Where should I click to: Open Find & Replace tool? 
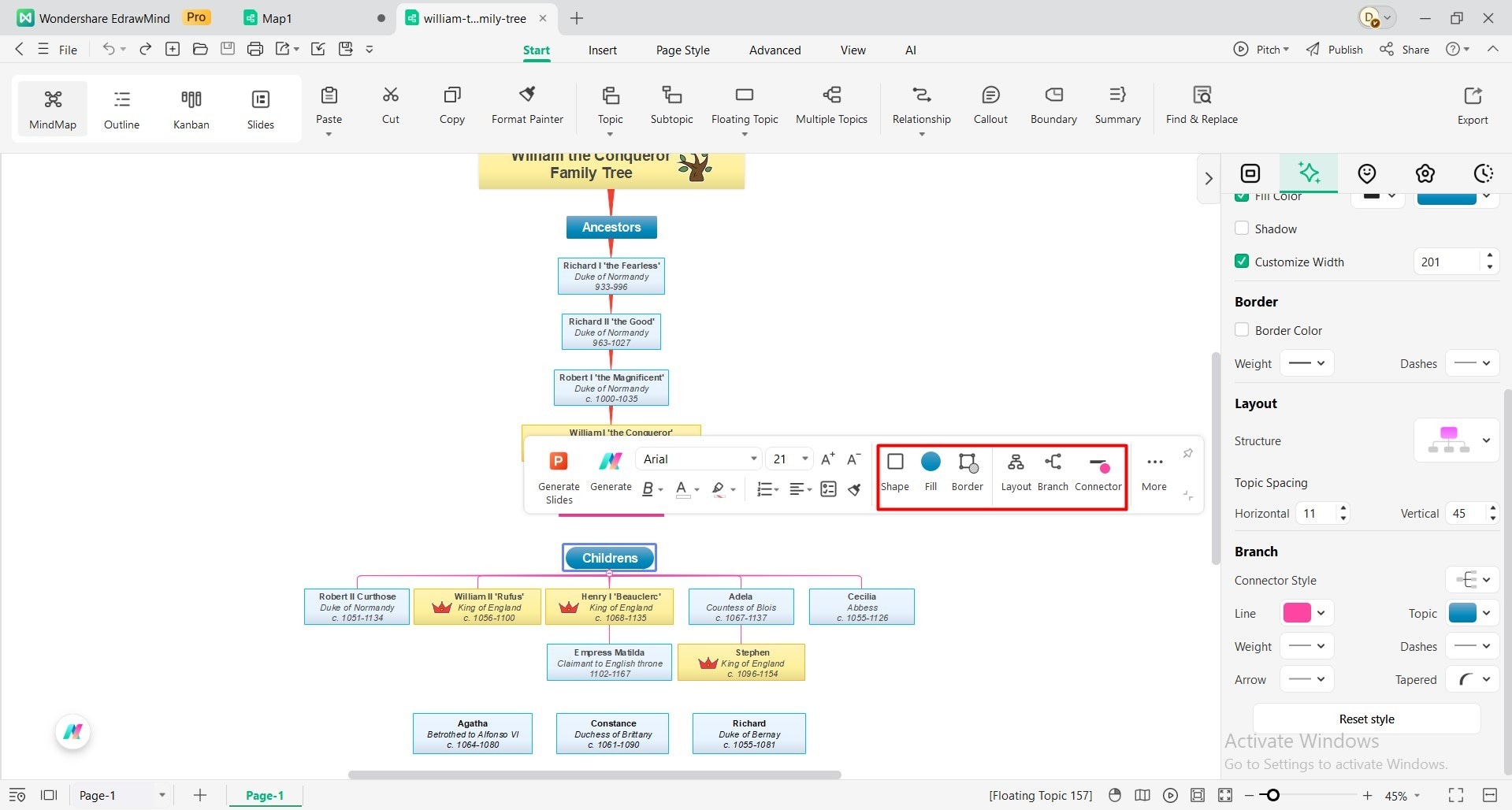[x=1202, y=106]
